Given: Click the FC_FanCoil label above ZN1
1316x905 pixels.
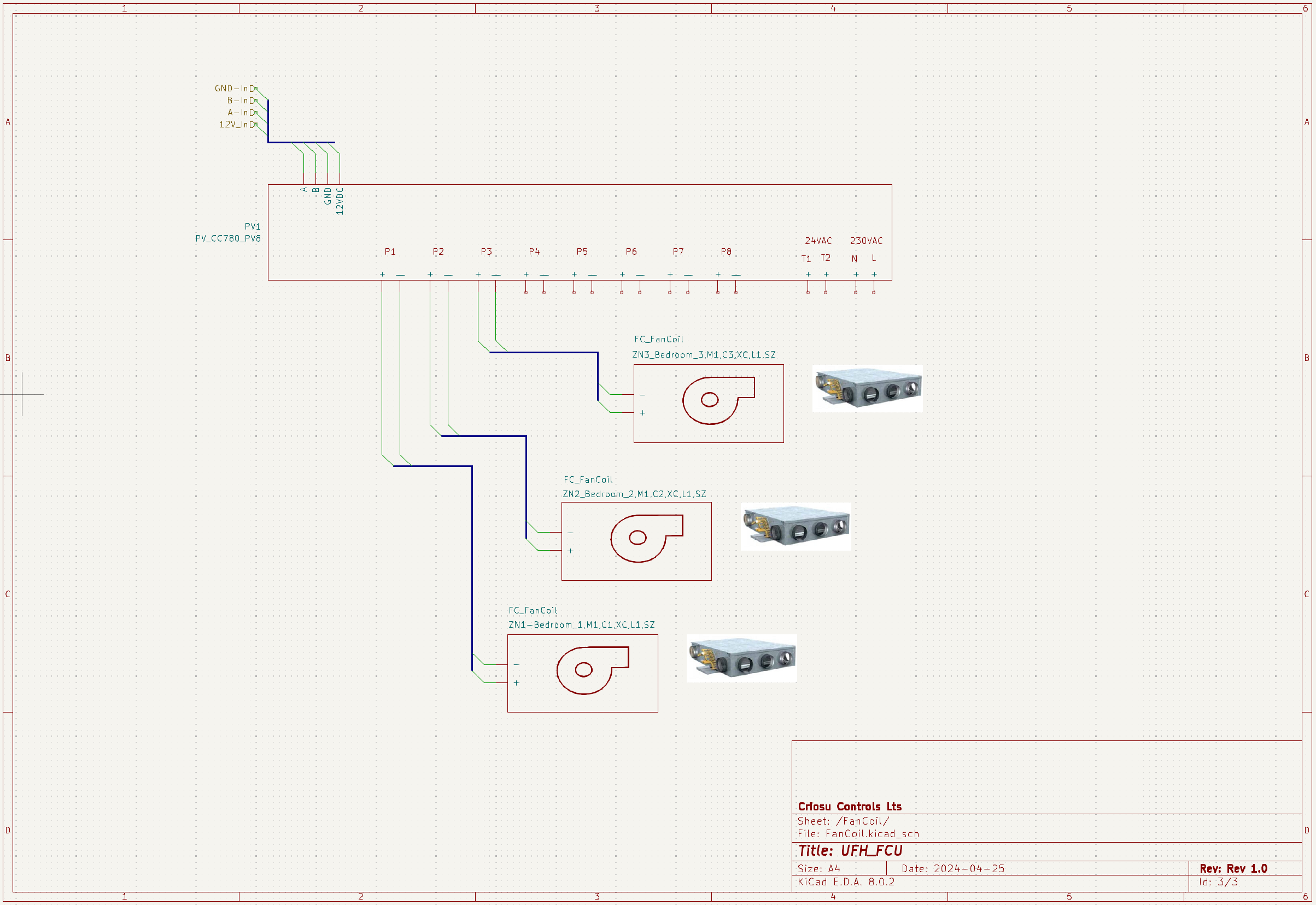Looking at the screenshot, I should pos(533,610).
